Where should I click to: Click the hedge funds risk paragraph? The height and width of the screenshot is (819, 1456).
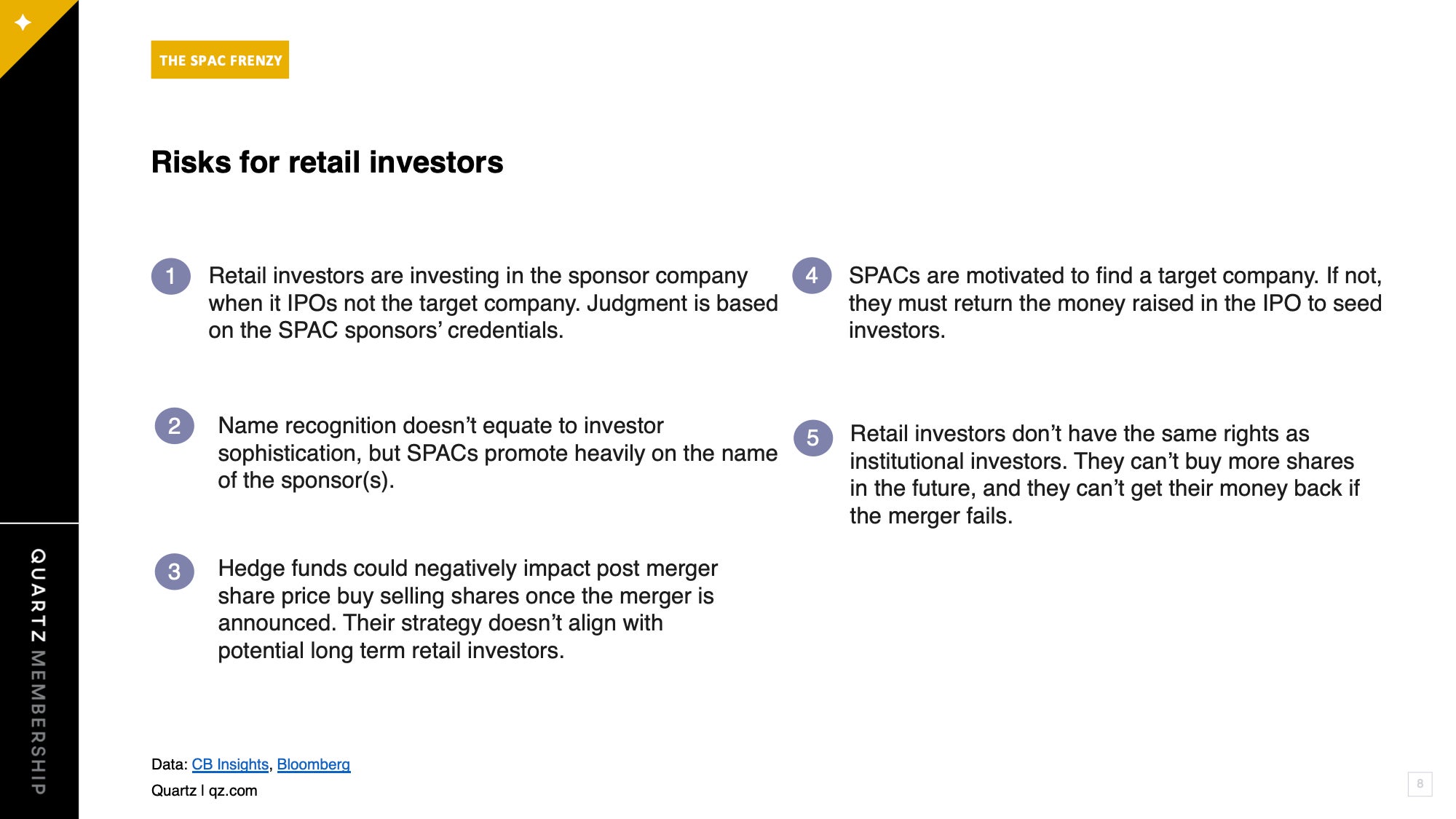[x=468, y=609]
